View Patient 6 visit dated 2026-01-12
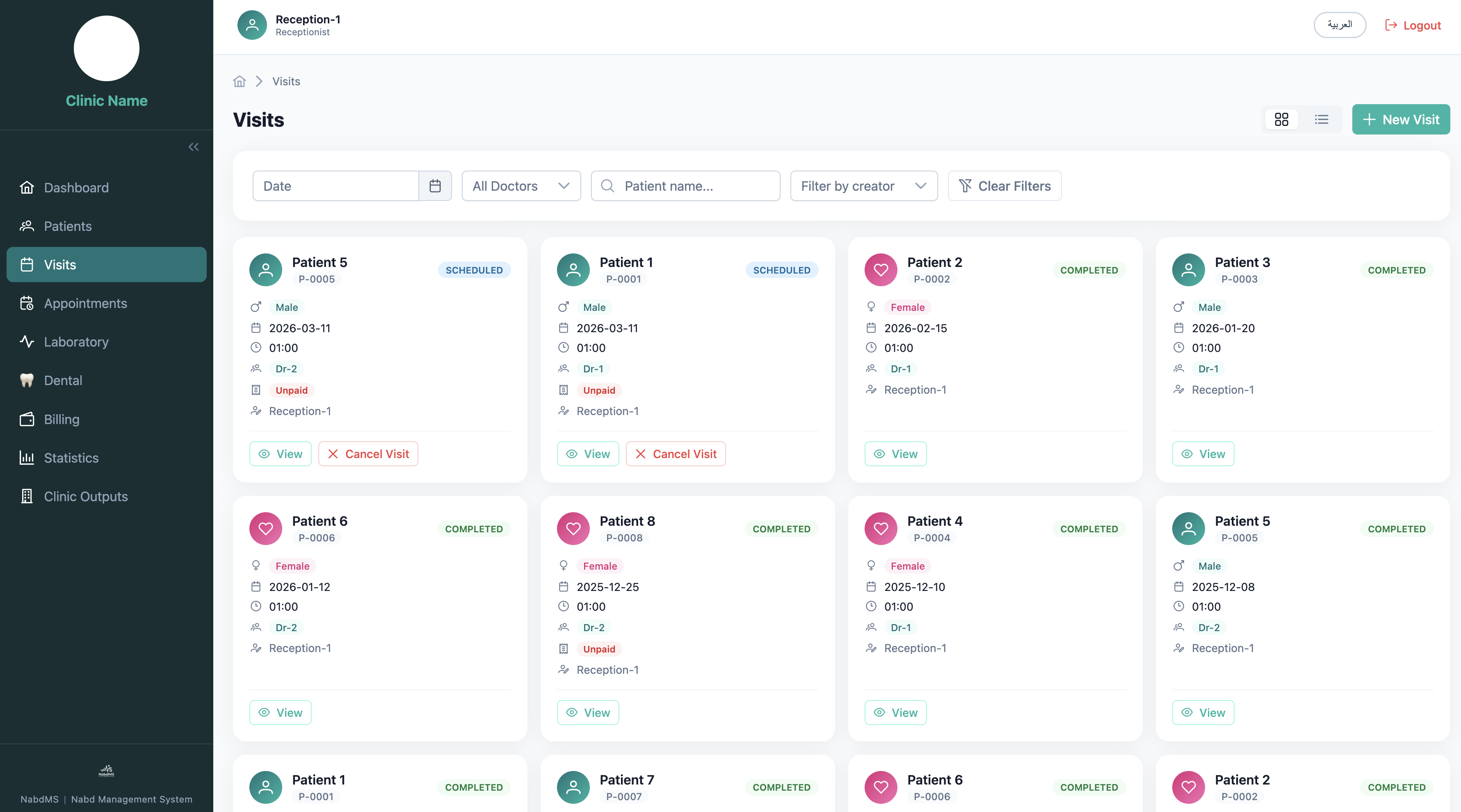This screenshot has width=1461, height=812. pyautogui.click(x=280, y=712)
